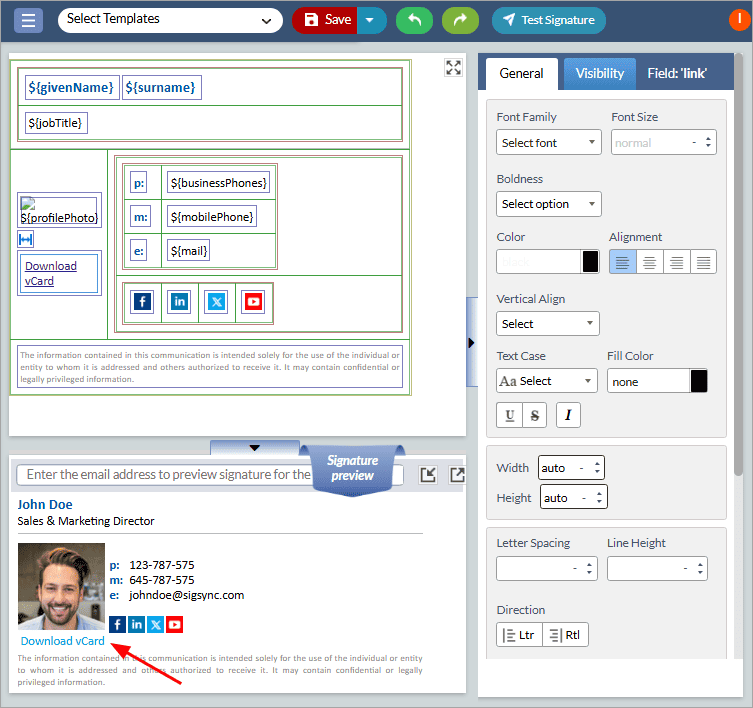Switch to the Visibility tab
Screen dimensions: 753x708
pos(599,73)
